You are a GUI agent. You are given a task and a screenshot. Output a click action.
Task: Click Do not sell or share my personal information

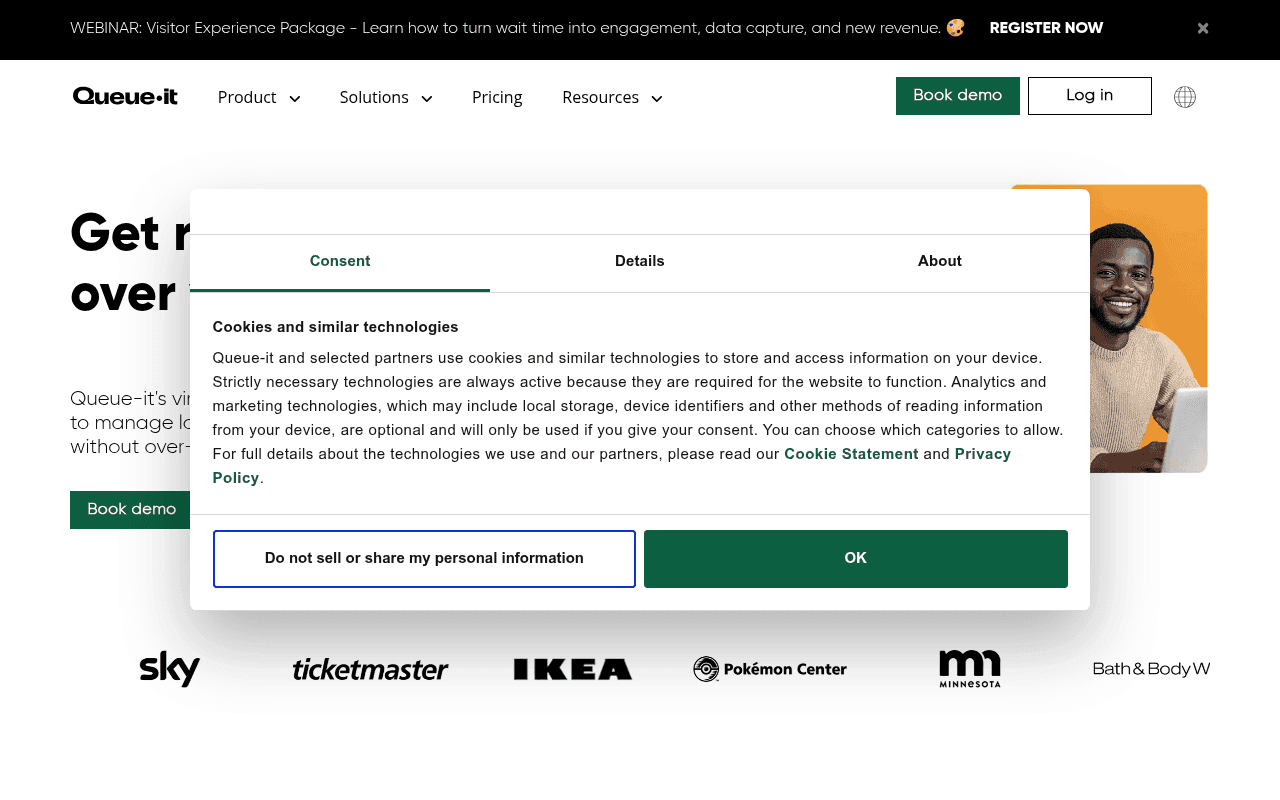pyautogui.click(x=423, y=558)
